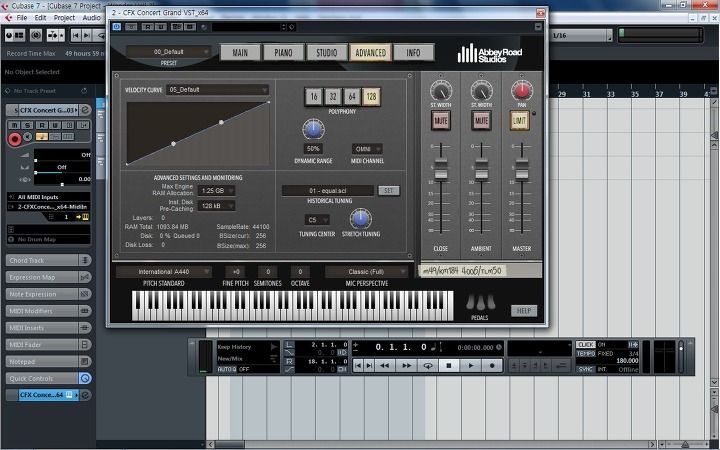Click the HELP button
720x450 pixels.
(524, 311)
